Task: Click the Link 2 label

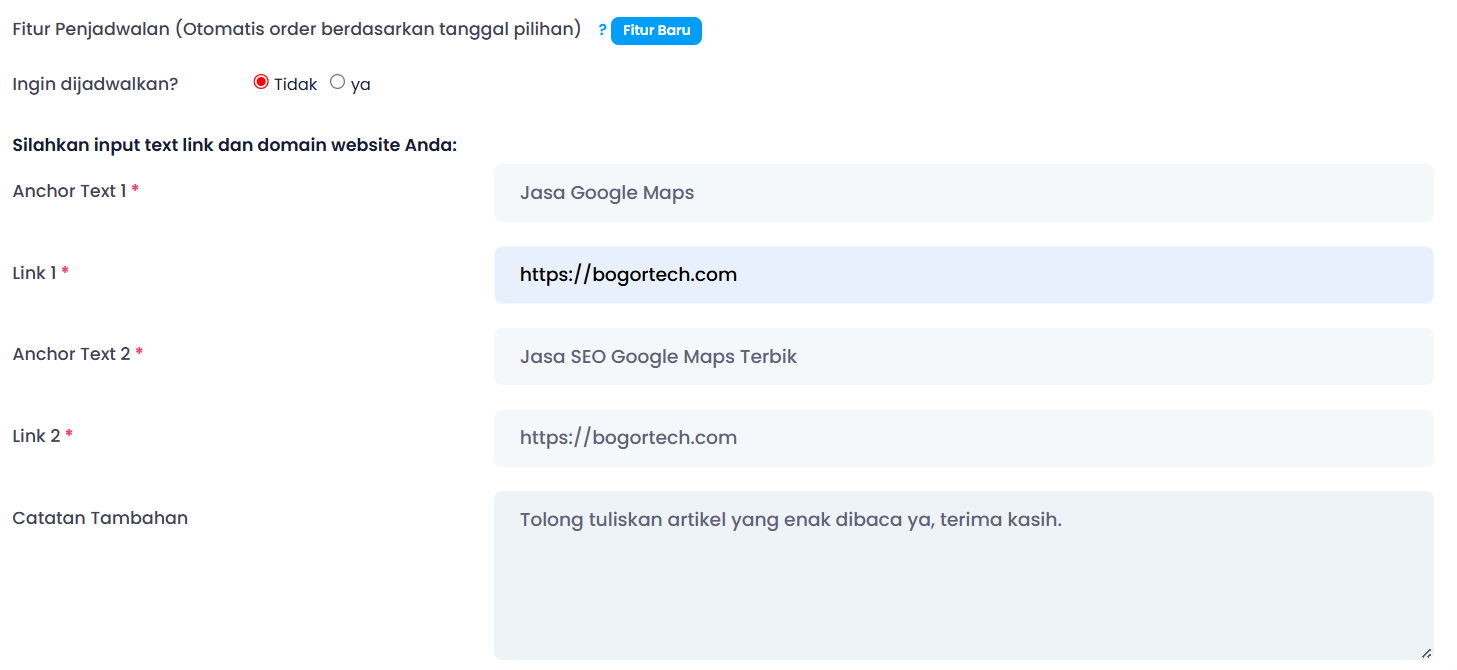Action: click(x=43, y=436)
